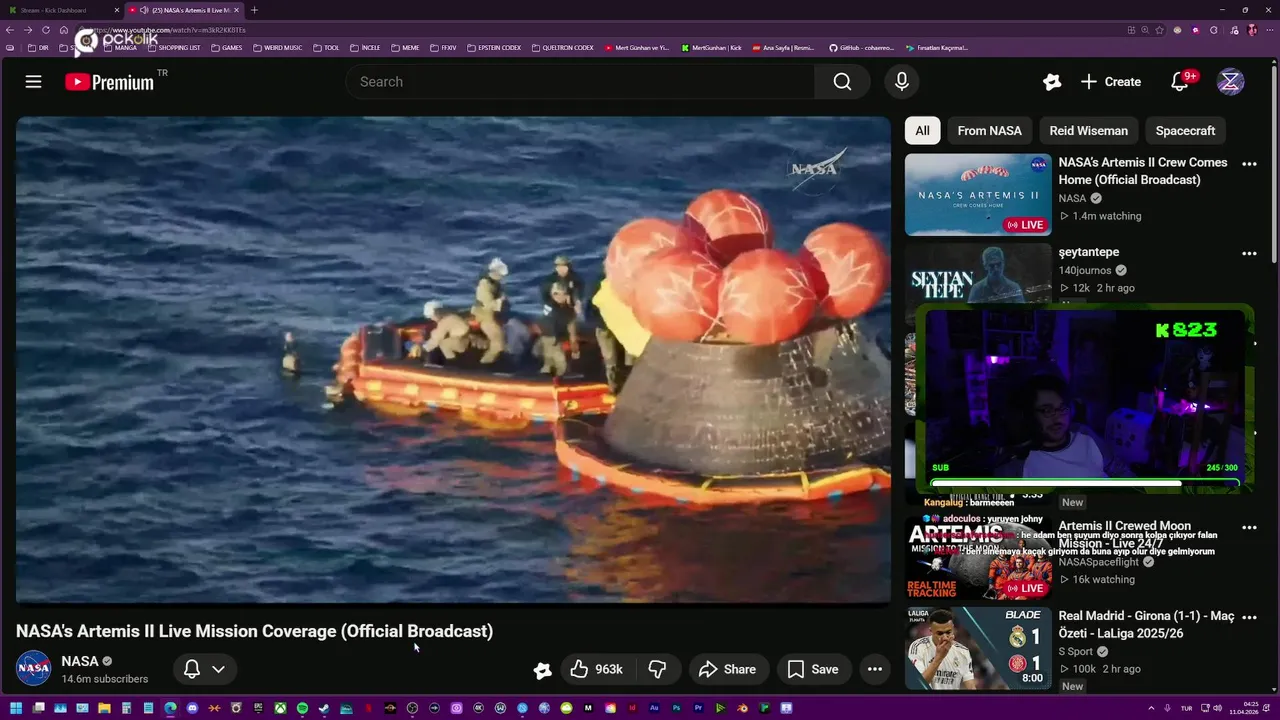Open Artemis II Crew Comes Home thumbnail
This screenshot has width=1280, height=720.
click(x=978, y=194)
